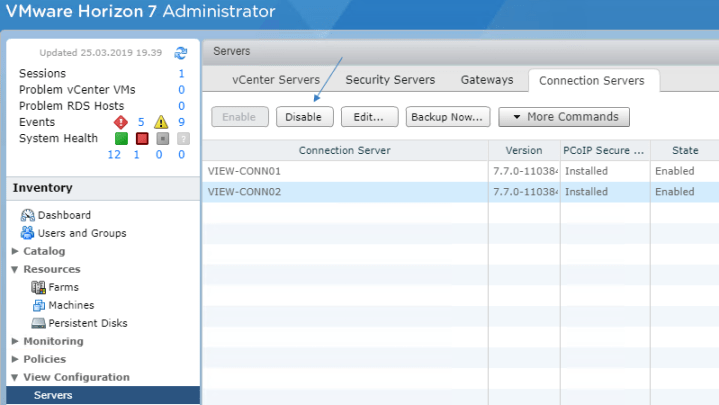The image size is (719, 405).
Task: Click the green System Health indicator
Action: click(122, 139)
